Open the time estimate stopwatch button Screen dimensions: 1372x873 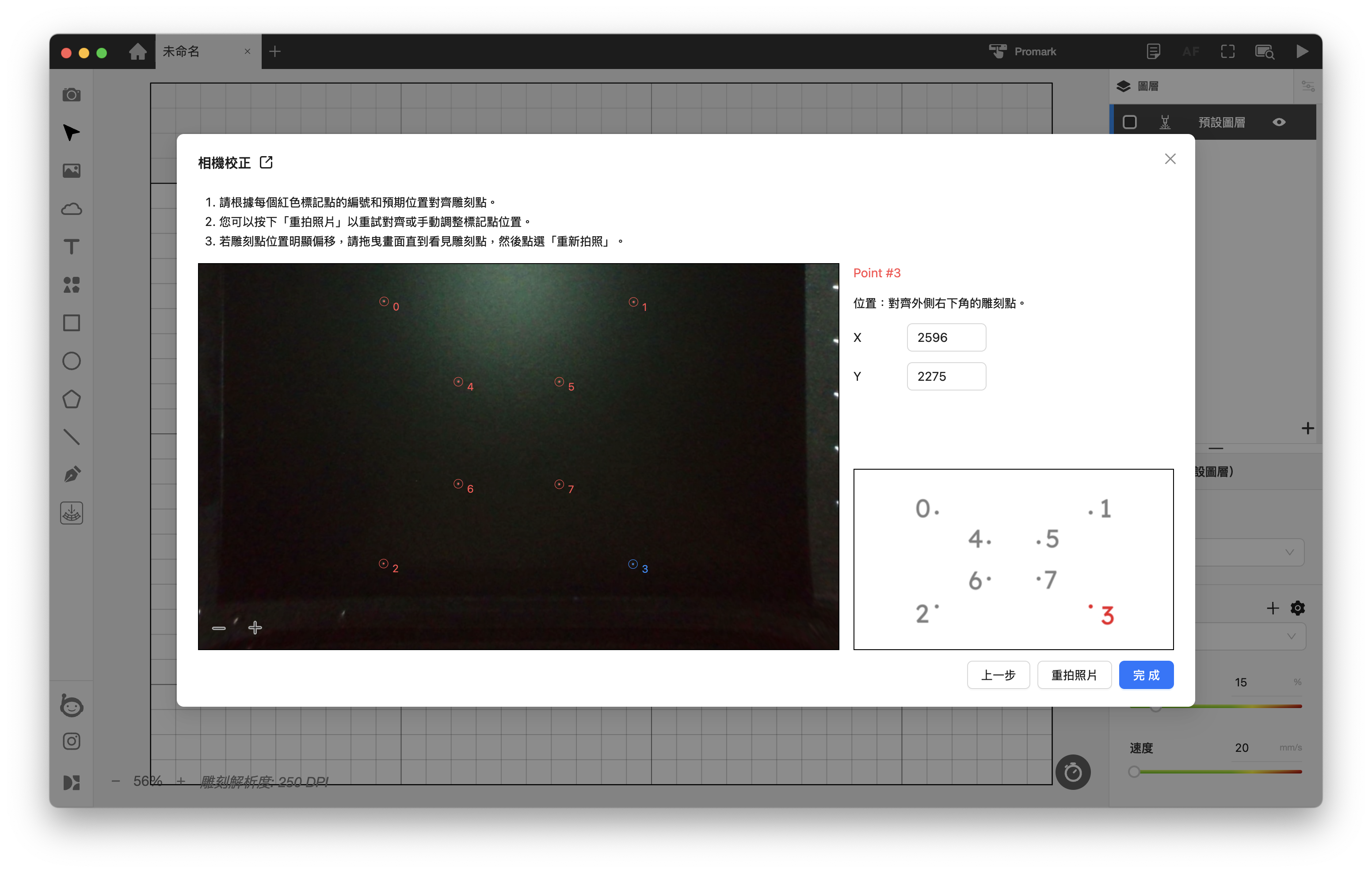1073,772
